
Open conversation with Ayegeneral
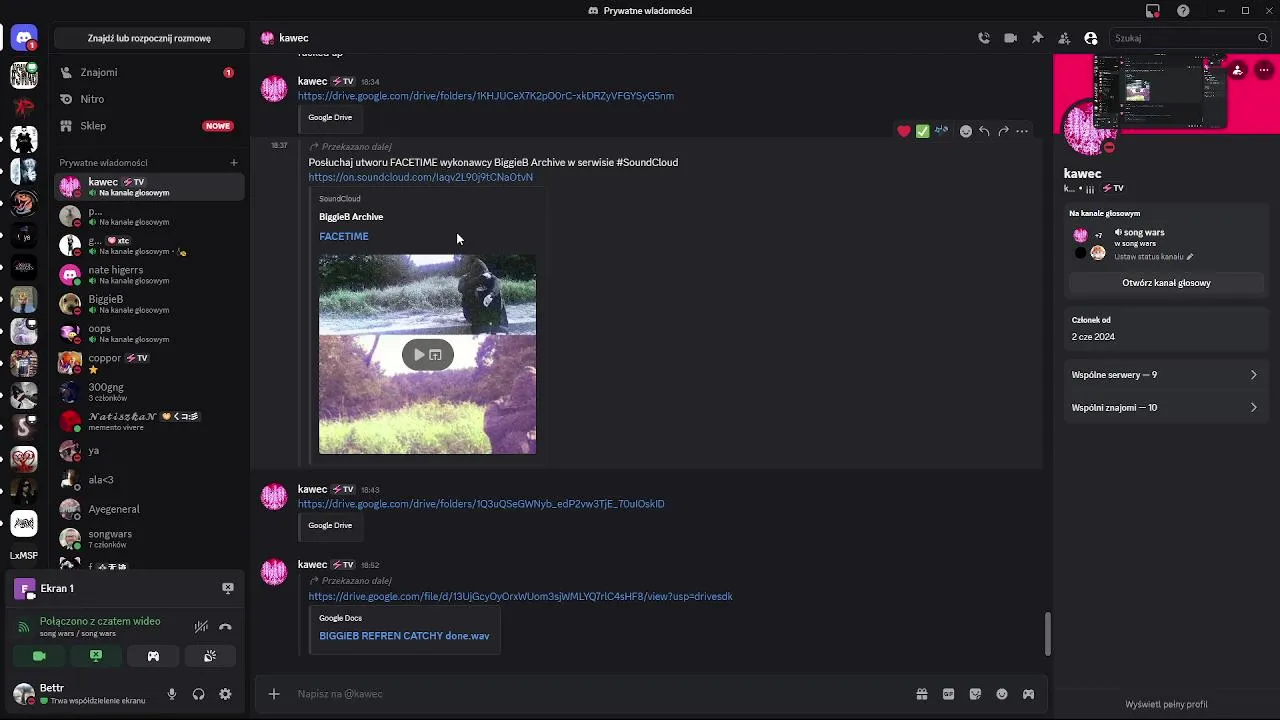(149, 509)
